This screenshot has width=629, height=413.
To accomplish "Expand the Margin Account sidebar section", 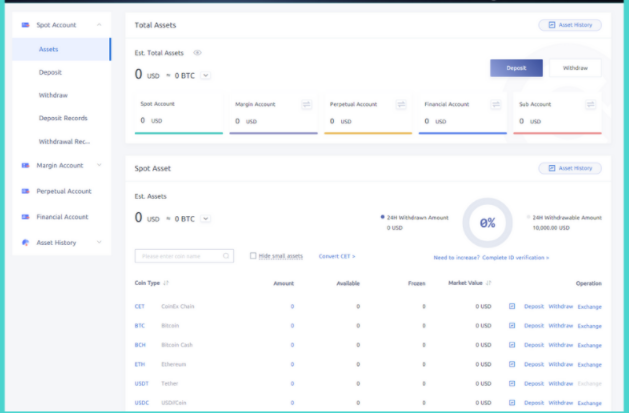I will coord(99,165).
